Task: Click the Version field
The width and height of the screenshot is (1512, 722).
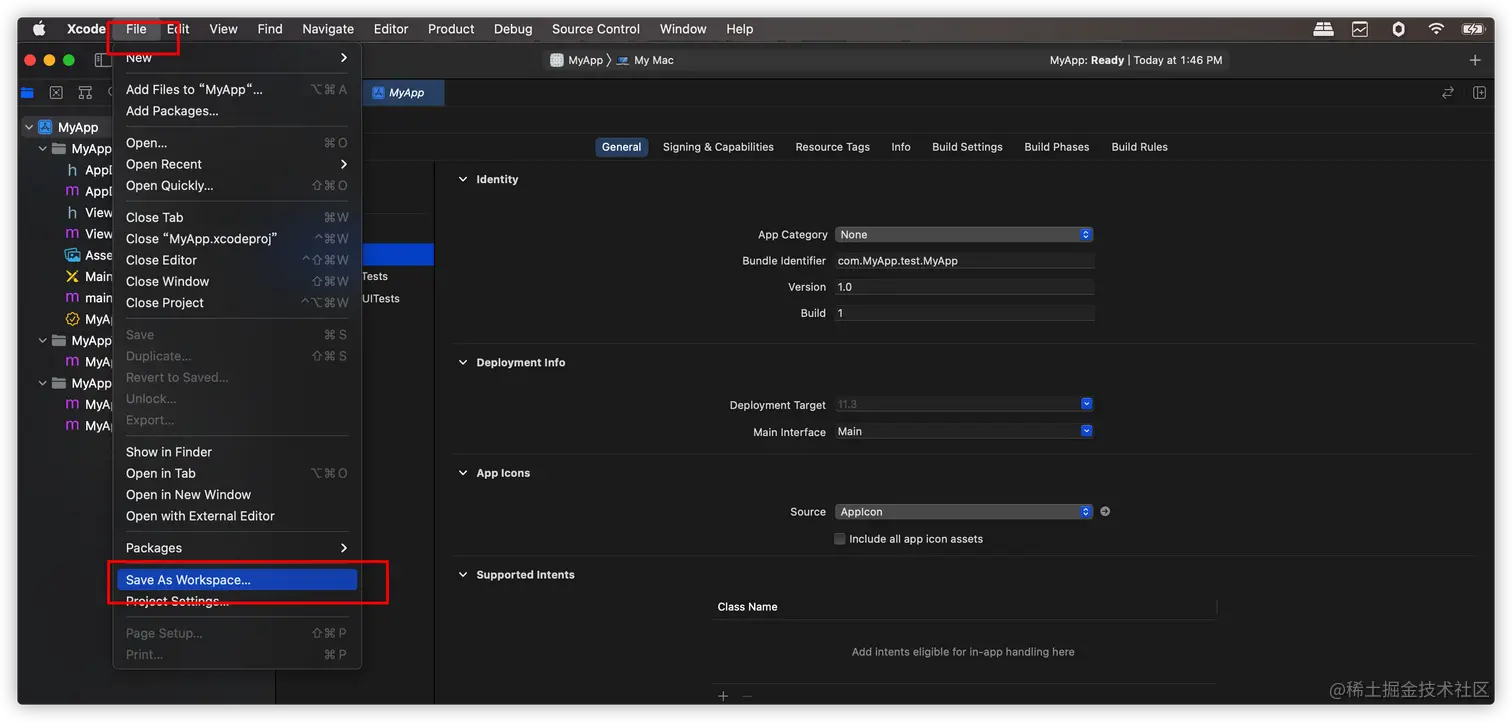Action: point(964,287)
